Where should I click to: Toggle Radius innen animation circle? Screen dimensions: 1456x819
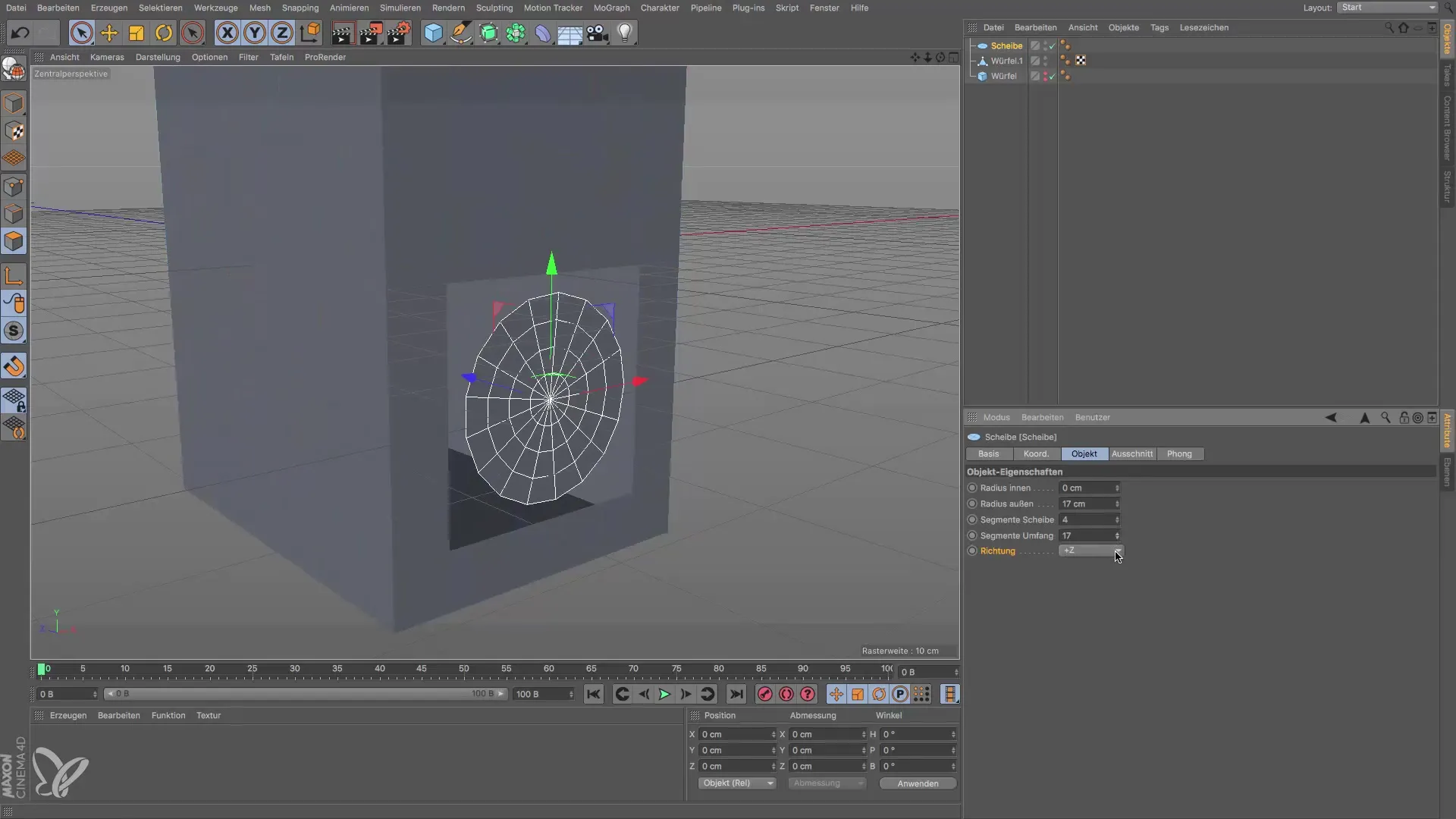[x=972, y=488]
